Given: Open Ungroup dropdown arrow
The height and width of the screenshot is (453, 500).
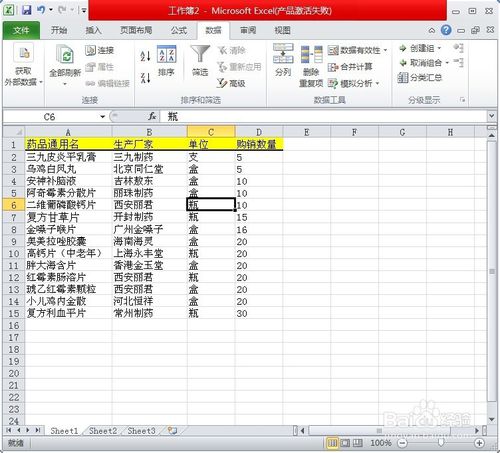Looking at the screenshot, I should click(447, 63).
